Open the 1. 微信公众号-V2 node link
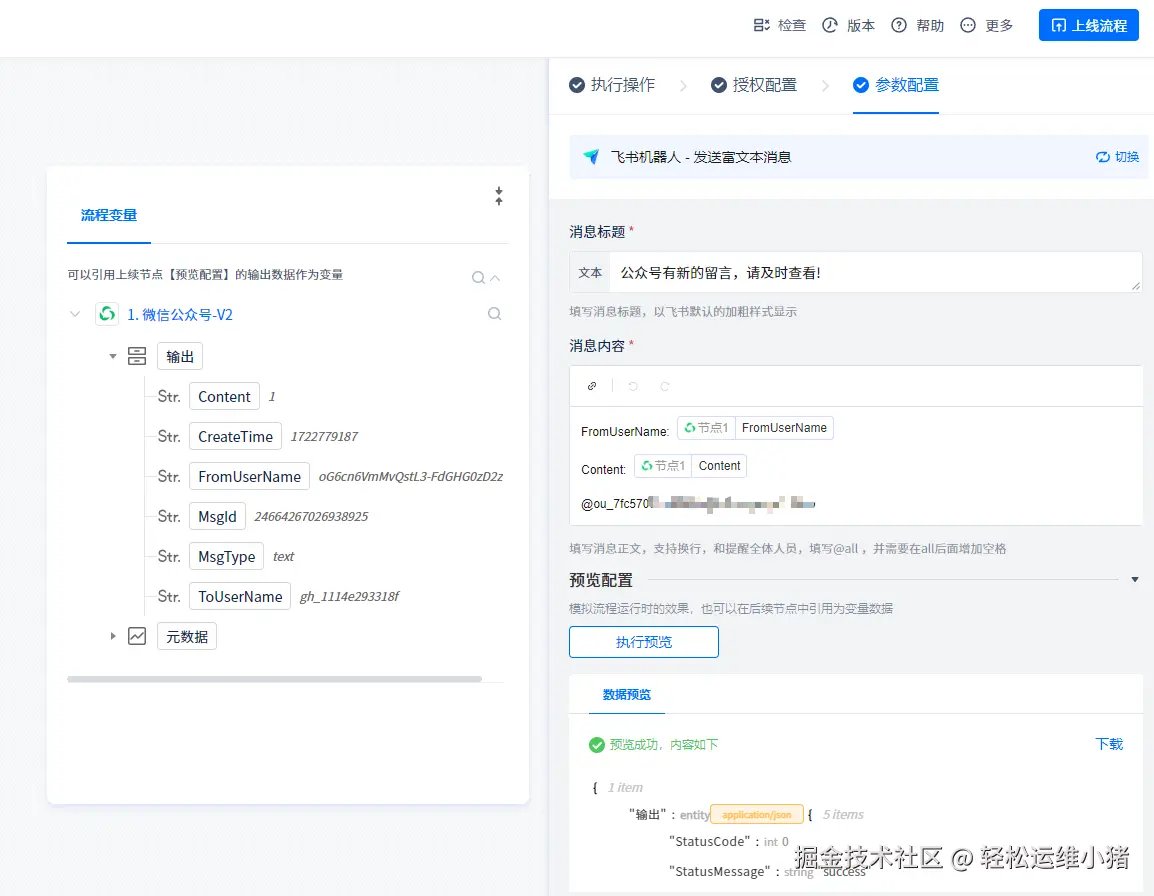 point(180,314)
